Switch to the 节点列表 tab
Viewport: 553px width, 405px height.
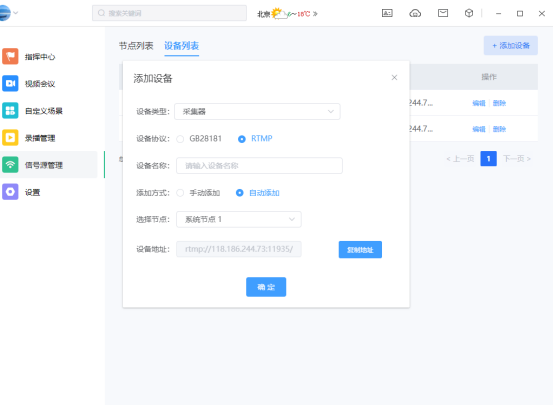coord(136,46)
